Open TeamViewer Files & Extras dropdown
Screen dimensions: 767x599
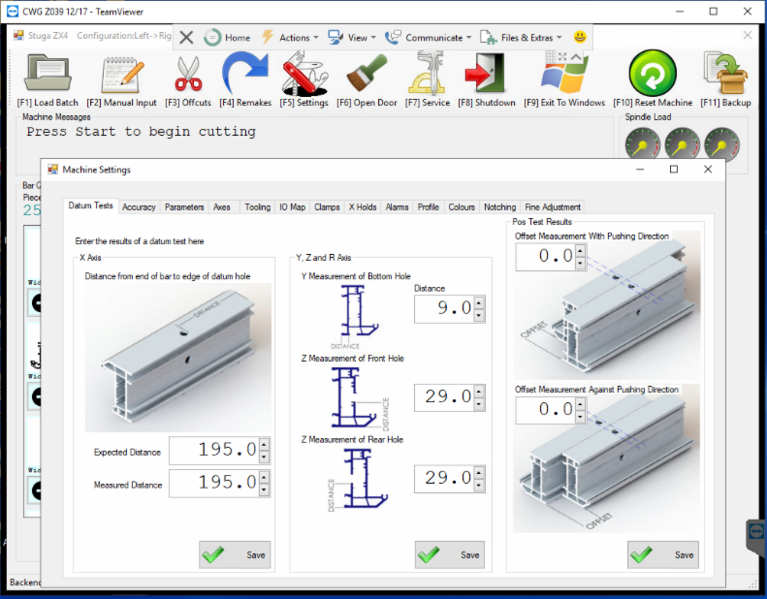(x=520, y=38)
